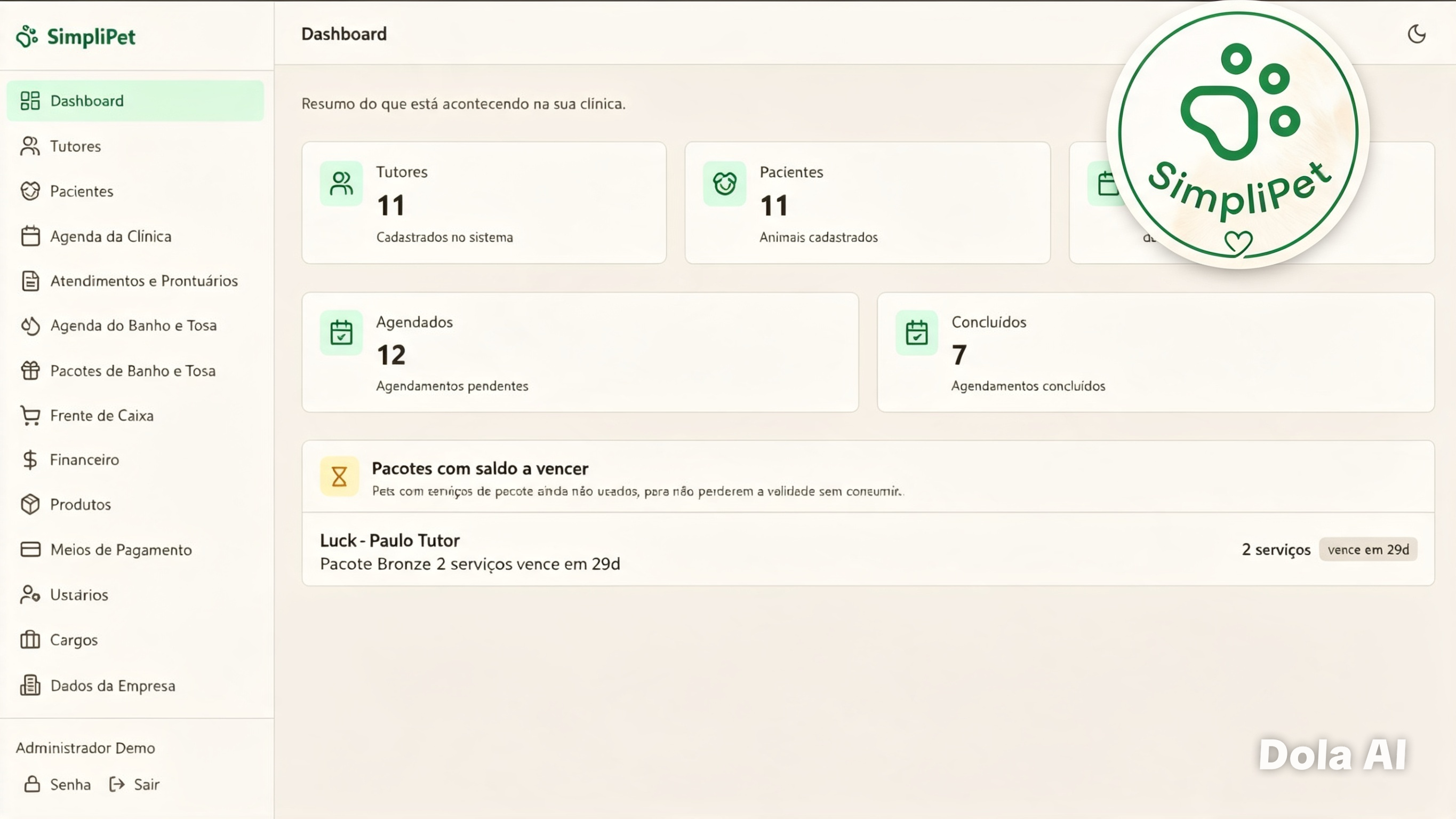Click the Sair logout arrow icon
Viewport: 1456px width, 819px height.
click(x=117, y=784)
